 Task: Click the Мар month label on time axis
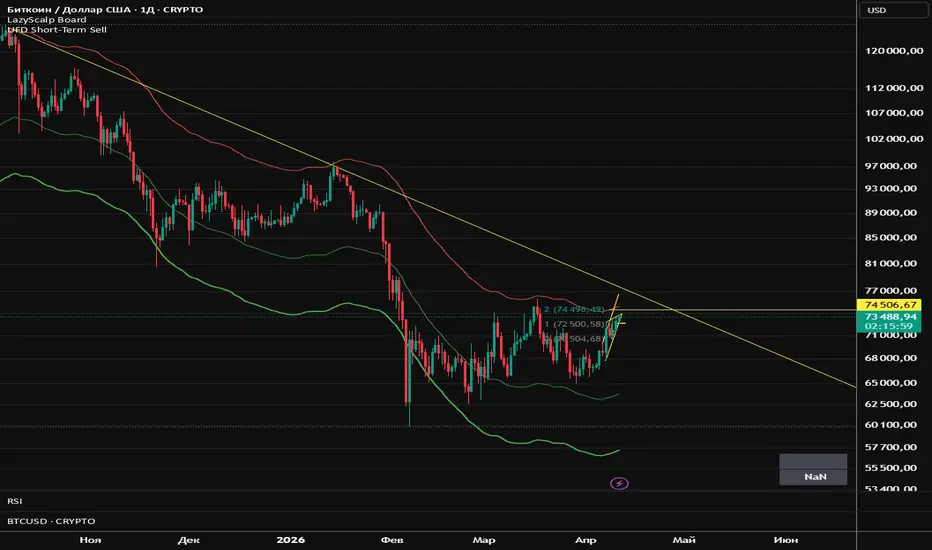click(484, 540)
